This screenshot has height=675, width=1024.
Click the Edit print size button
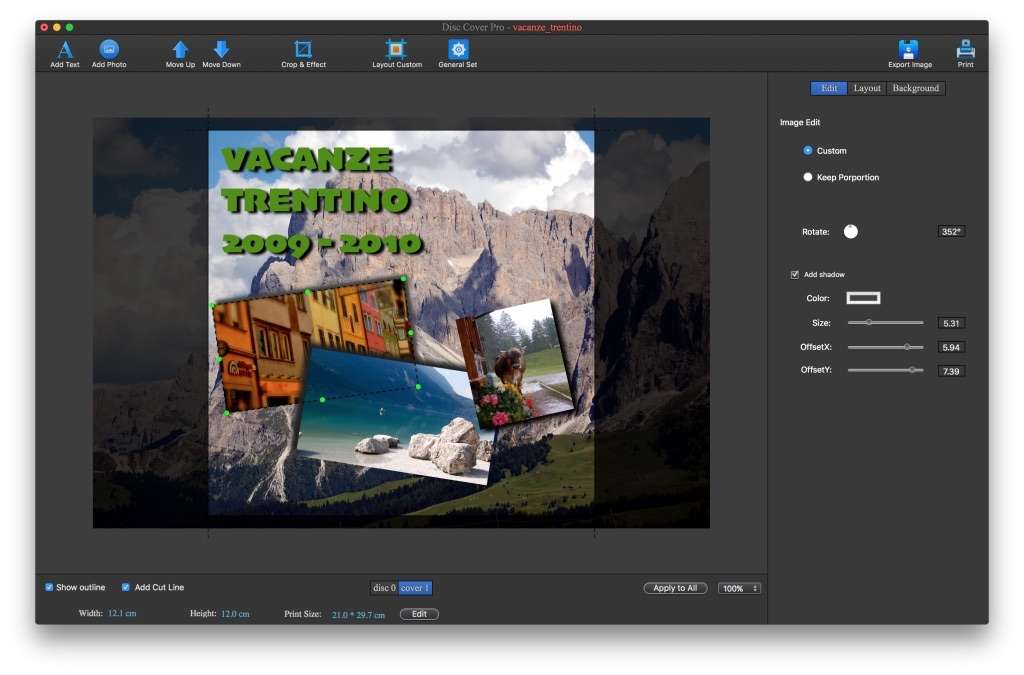(x=419, y=614)
